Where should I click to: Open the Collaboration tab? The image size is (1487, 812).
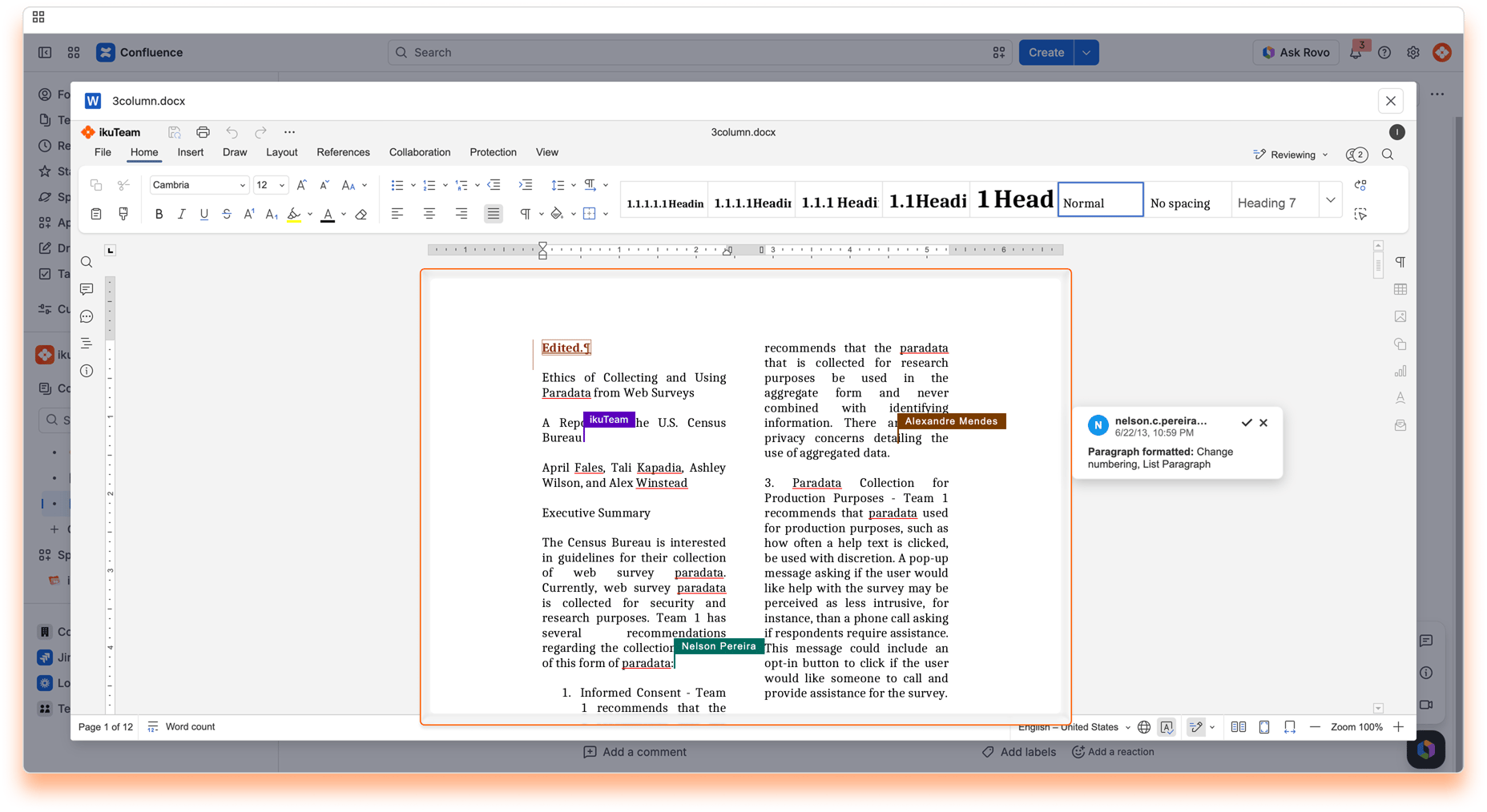click(420, 152)
